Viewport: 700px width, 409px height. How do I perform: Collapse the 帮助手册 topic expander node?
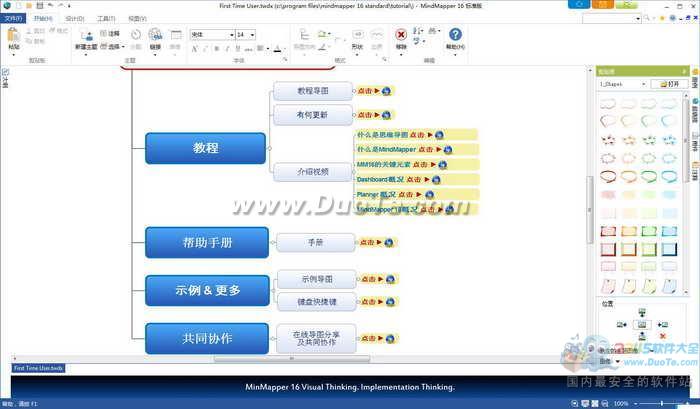pyautogui.click(x=272, y=242)
